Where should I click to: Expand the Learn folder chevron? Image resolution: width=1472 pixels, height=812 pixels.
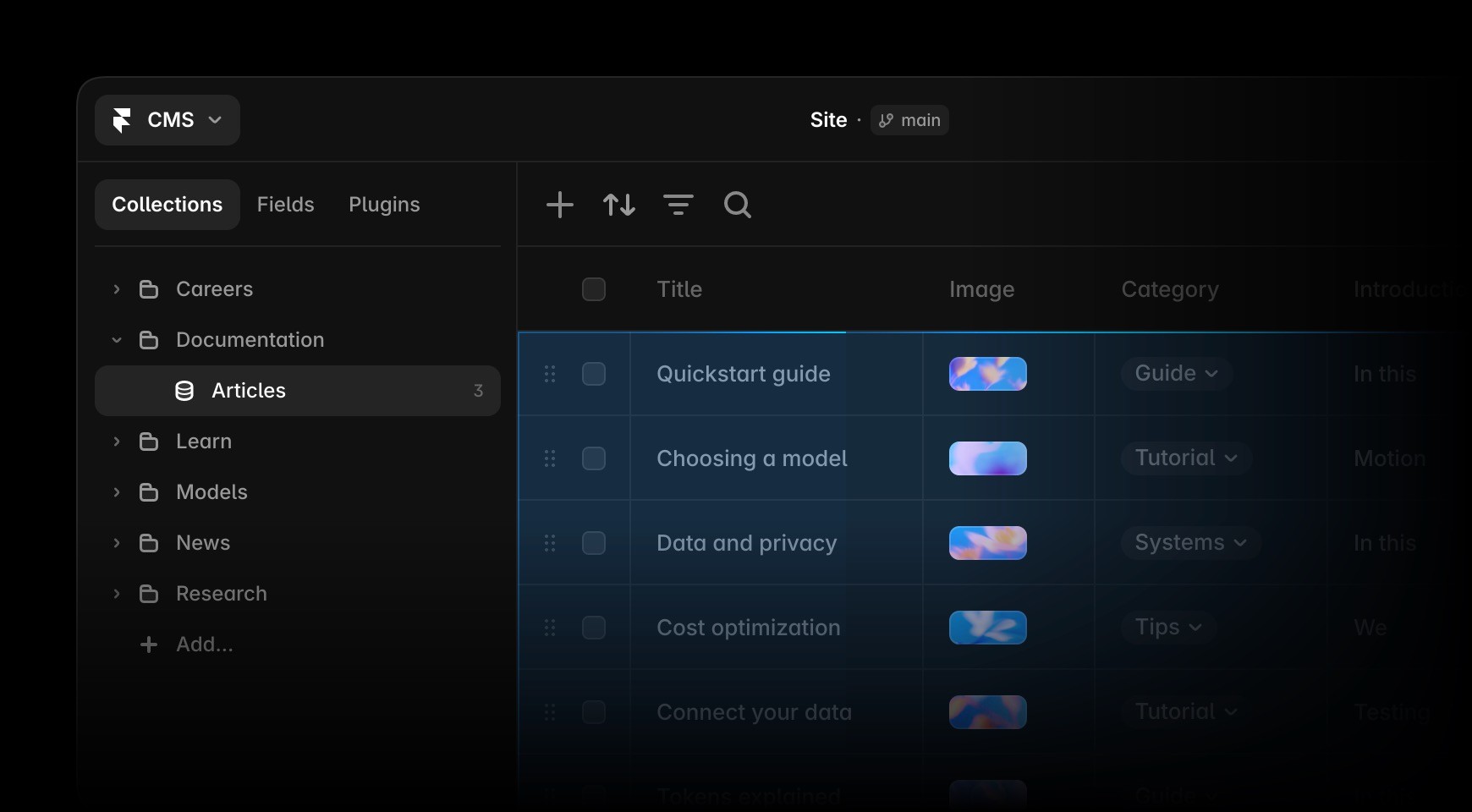coord(117,442)
